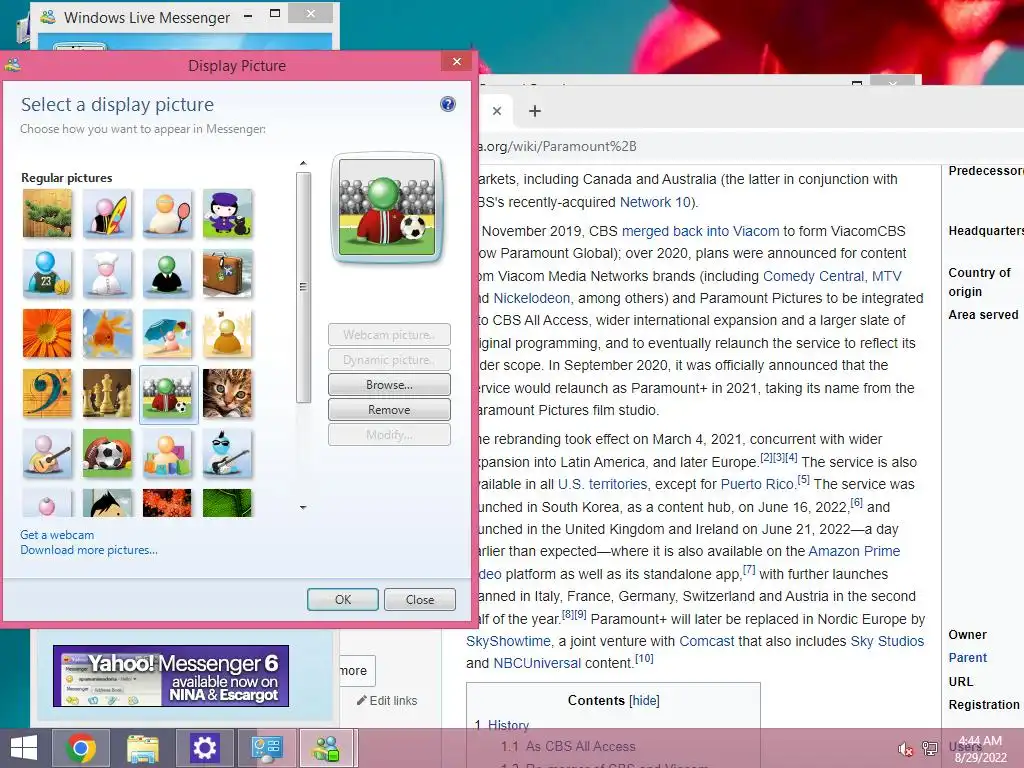Select the brown travel suitcase picture
Viewport: 1024px width, 768px height.
[x=227, y=274]
